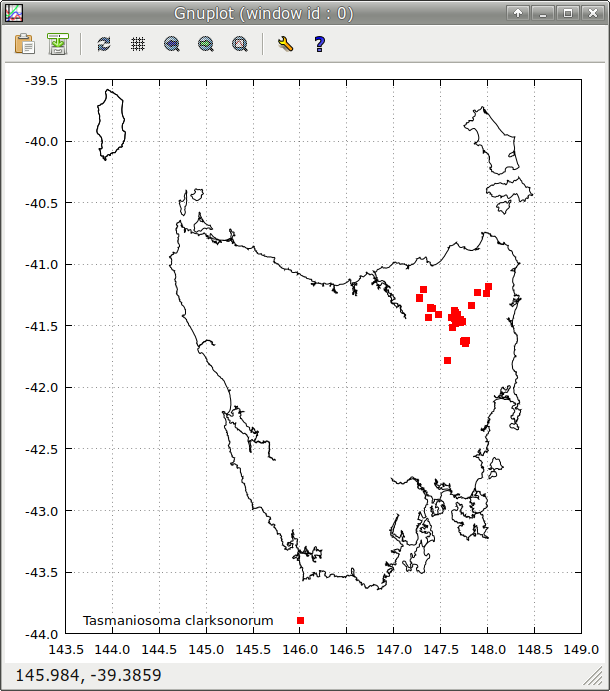The image size is (610, 691).
Task: Apply the previous zoom settings
Action: pyautogui.click(x=171, y=44)
